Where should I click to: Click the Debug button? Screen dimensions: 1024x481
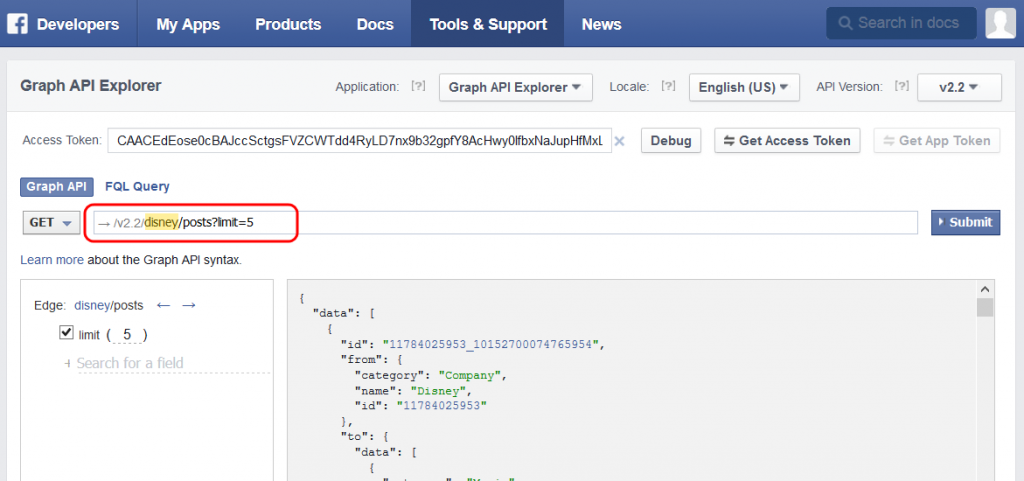(x=671, y=140)
